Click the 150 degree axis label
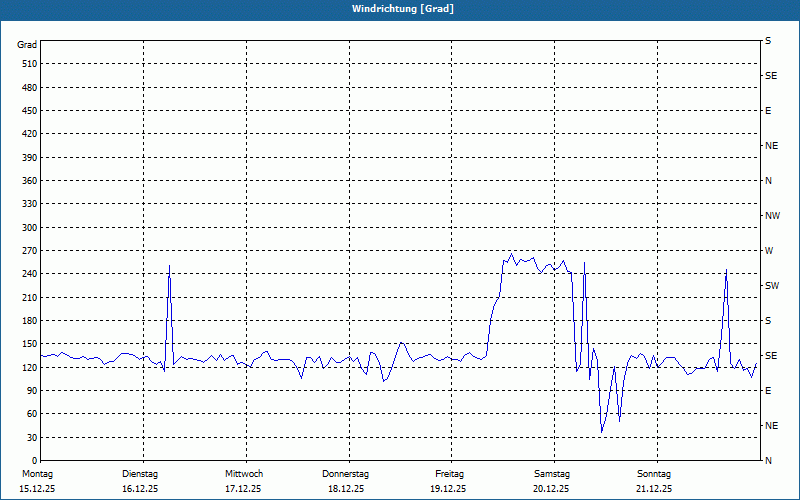Viewport: 800px width, 500px height. point(30,344)
